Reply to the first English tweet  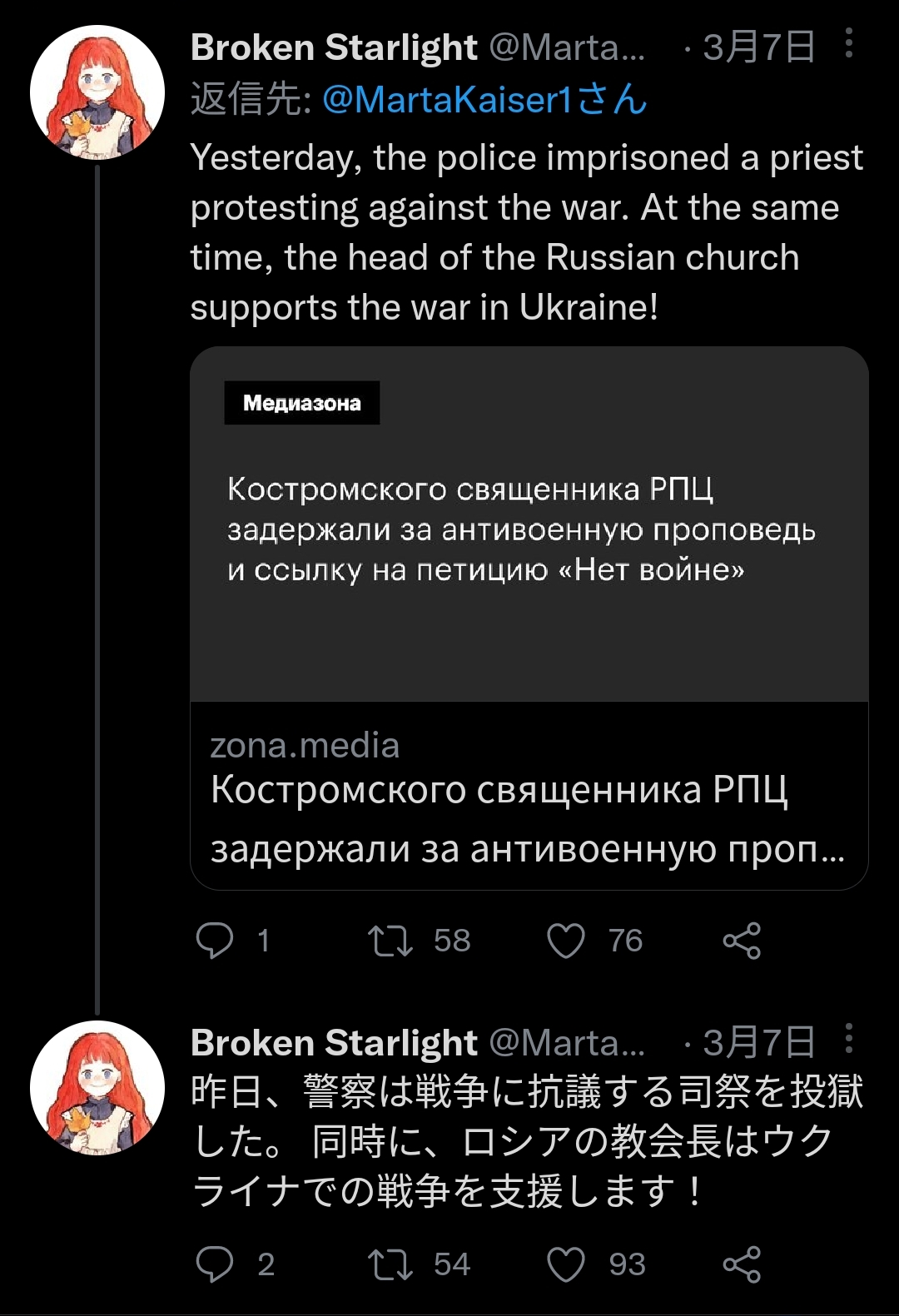tap(215, 941)
